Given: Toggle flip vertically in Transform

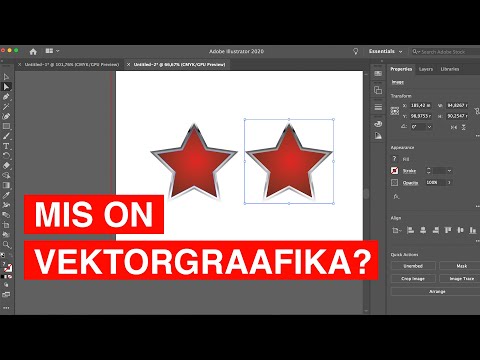Looking at the screenshot, I should pos(464,127).
